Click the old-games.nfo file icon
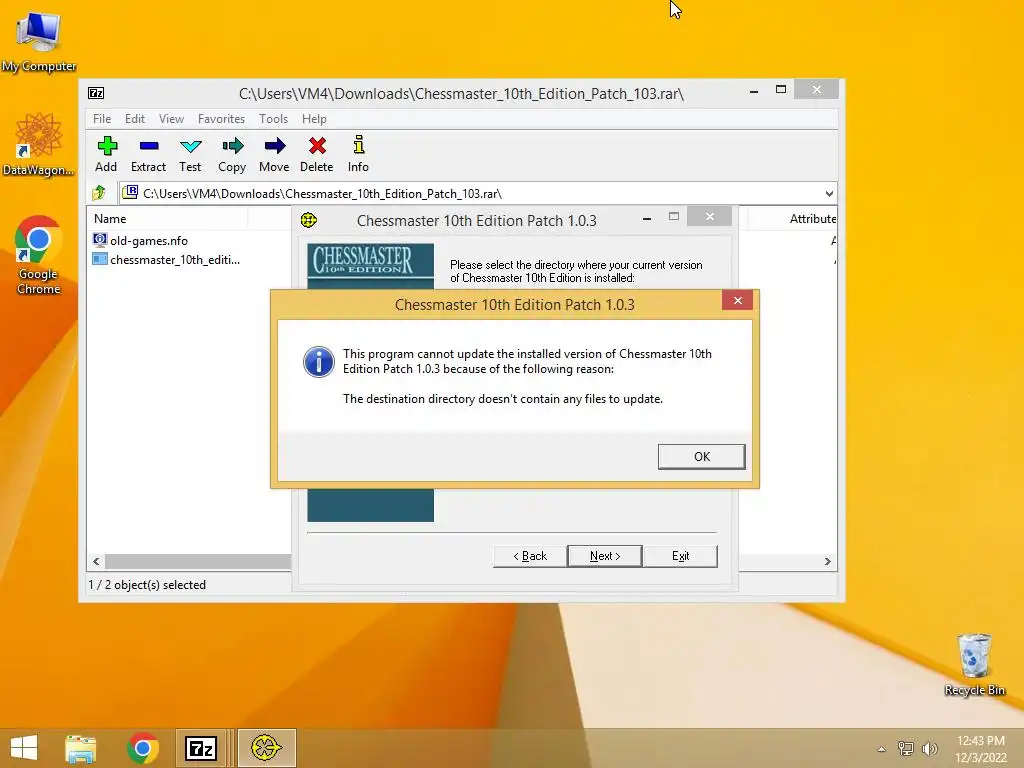This screenshot has width=1024, height=768. click(100, 240)
